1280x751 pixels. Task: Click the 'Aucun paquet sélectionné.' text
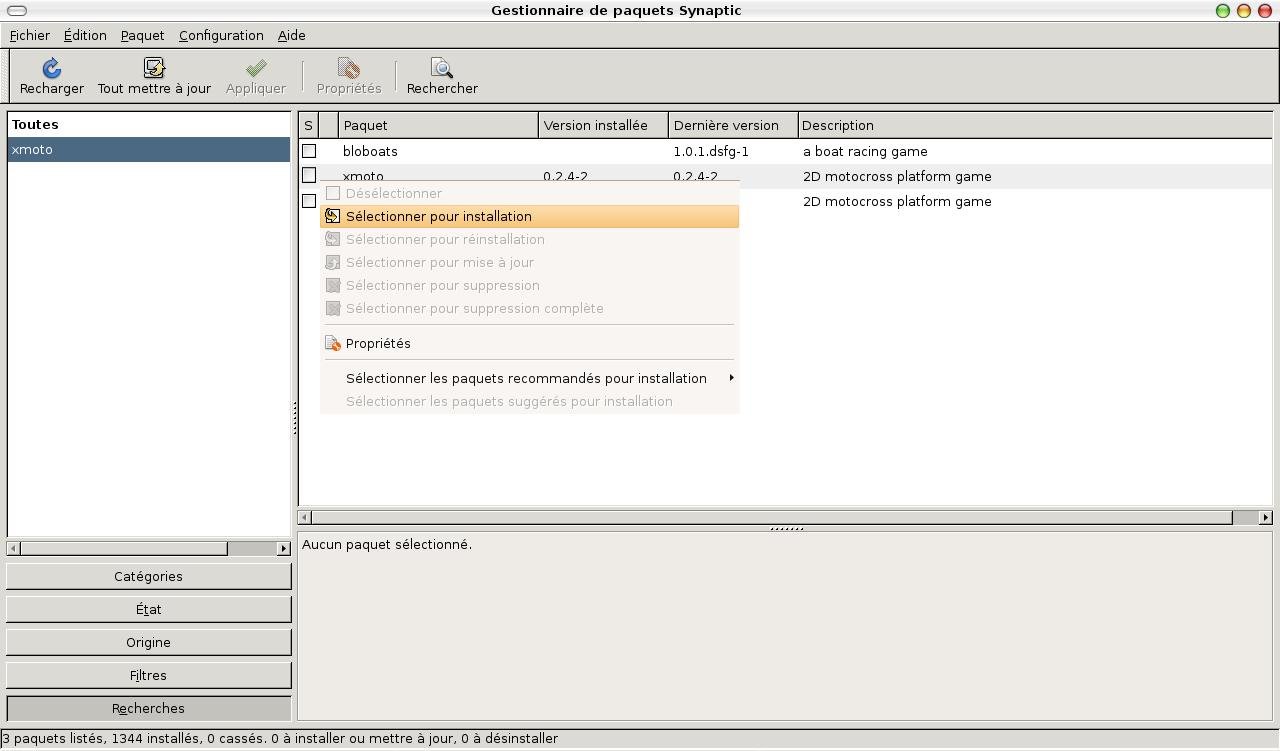[387, 544]
